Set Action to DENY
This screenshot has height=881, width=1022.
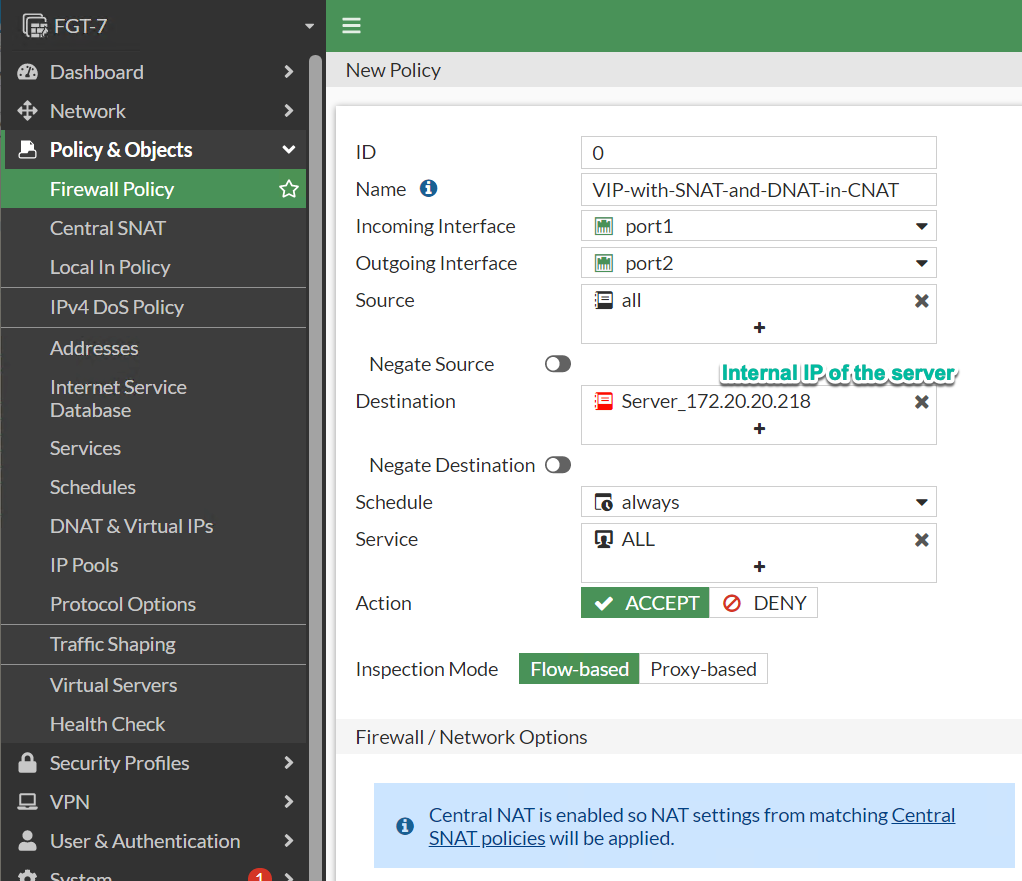[764, 603]
